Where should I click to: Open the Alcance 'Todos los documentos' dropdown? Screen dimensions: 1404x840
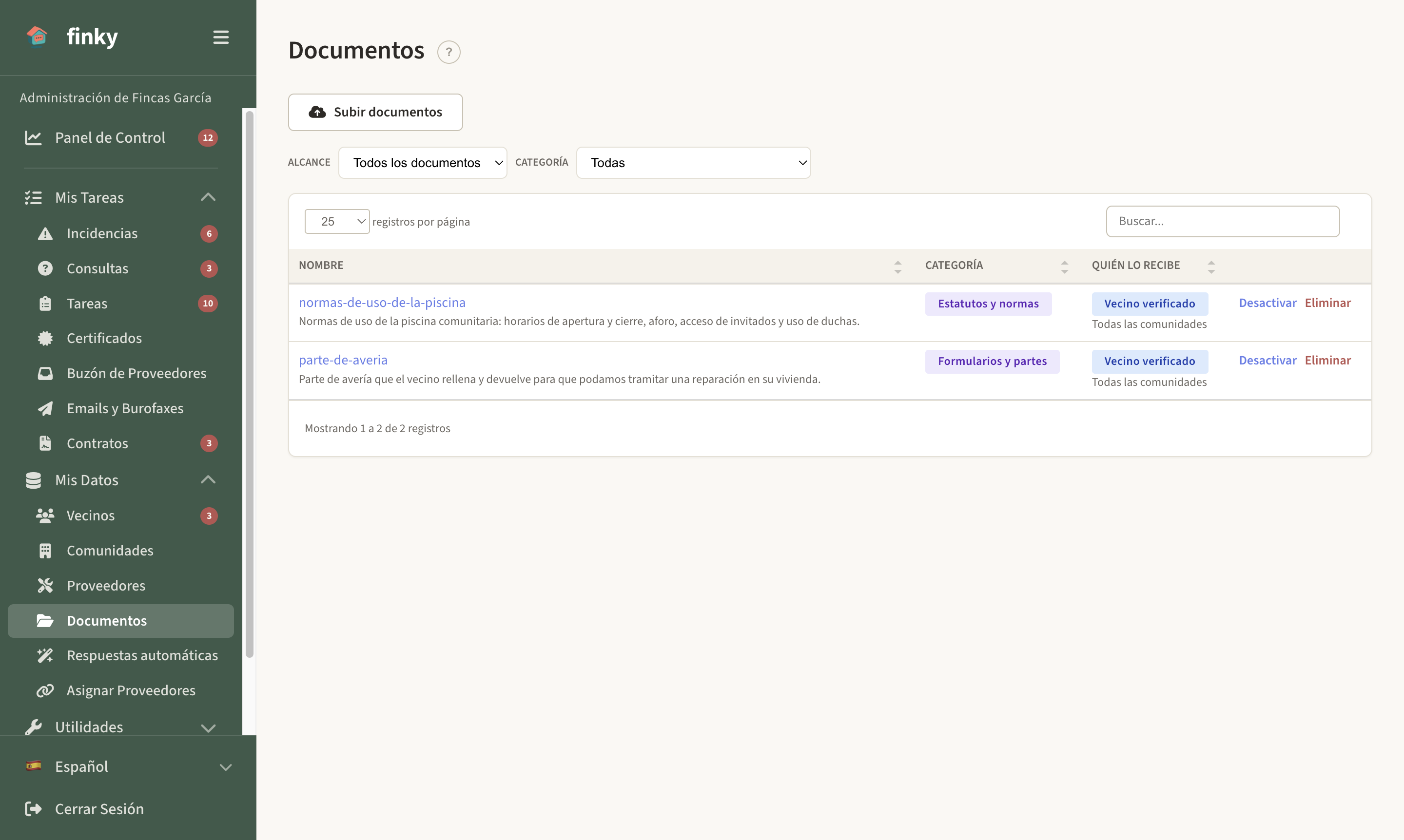point(423,163)
